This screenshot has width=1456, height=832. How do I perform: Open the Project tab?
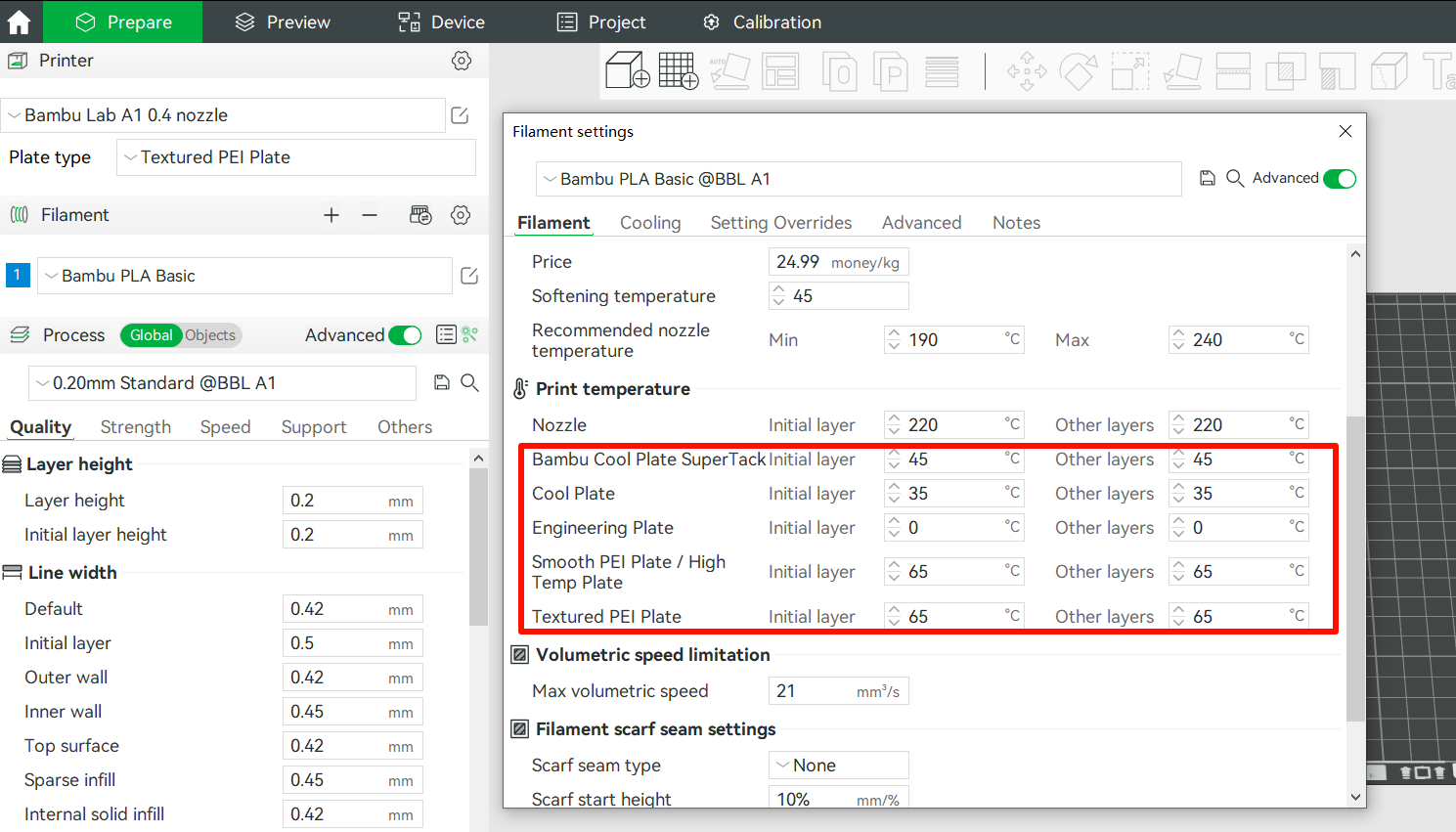600,22
